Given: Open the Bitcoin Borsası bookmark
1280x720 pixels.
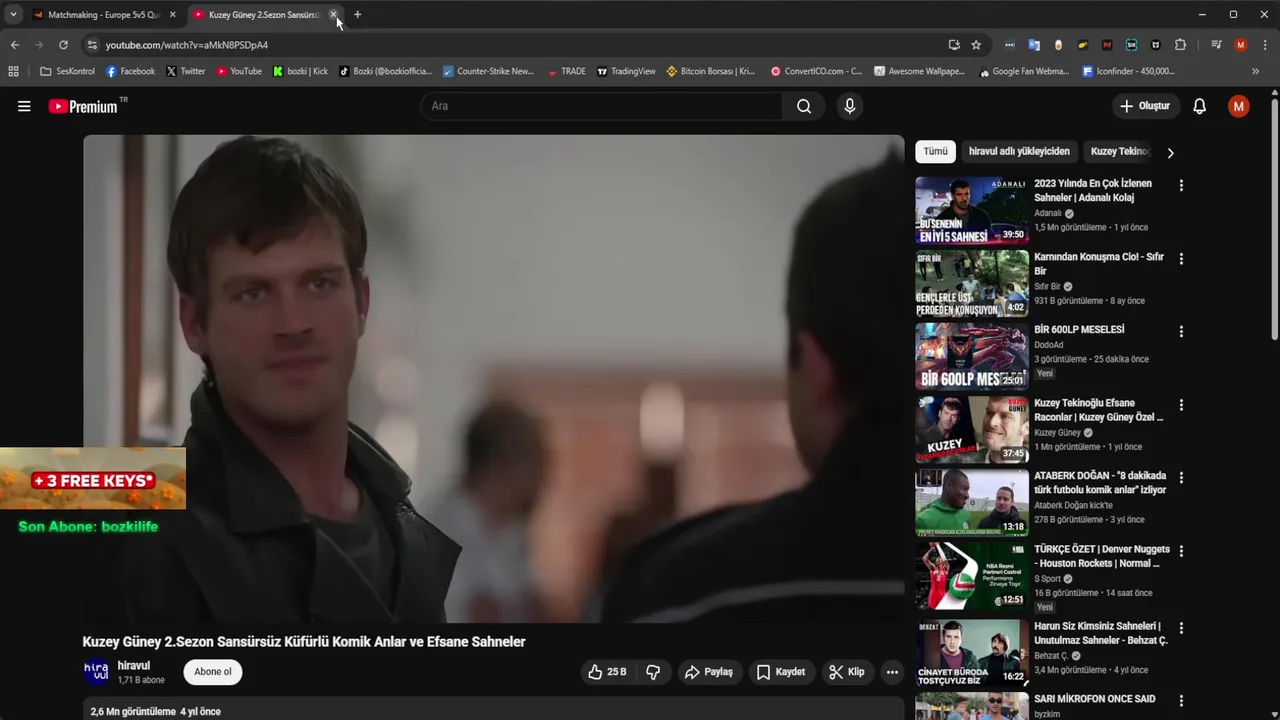Looking at the screenshot, I should pyautogui.click(x=710, y=71).
